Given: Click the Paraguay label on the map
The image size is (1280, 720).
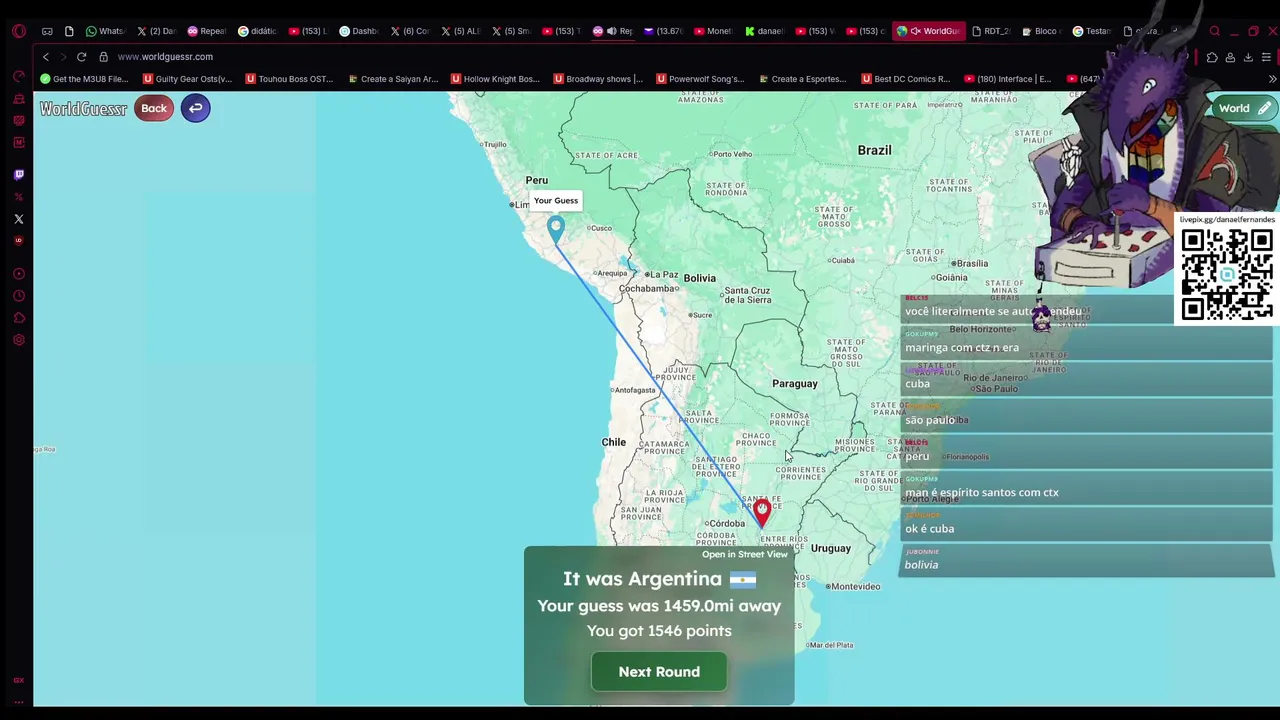Looking at the screenshot, I should click(x=795, y=384).
